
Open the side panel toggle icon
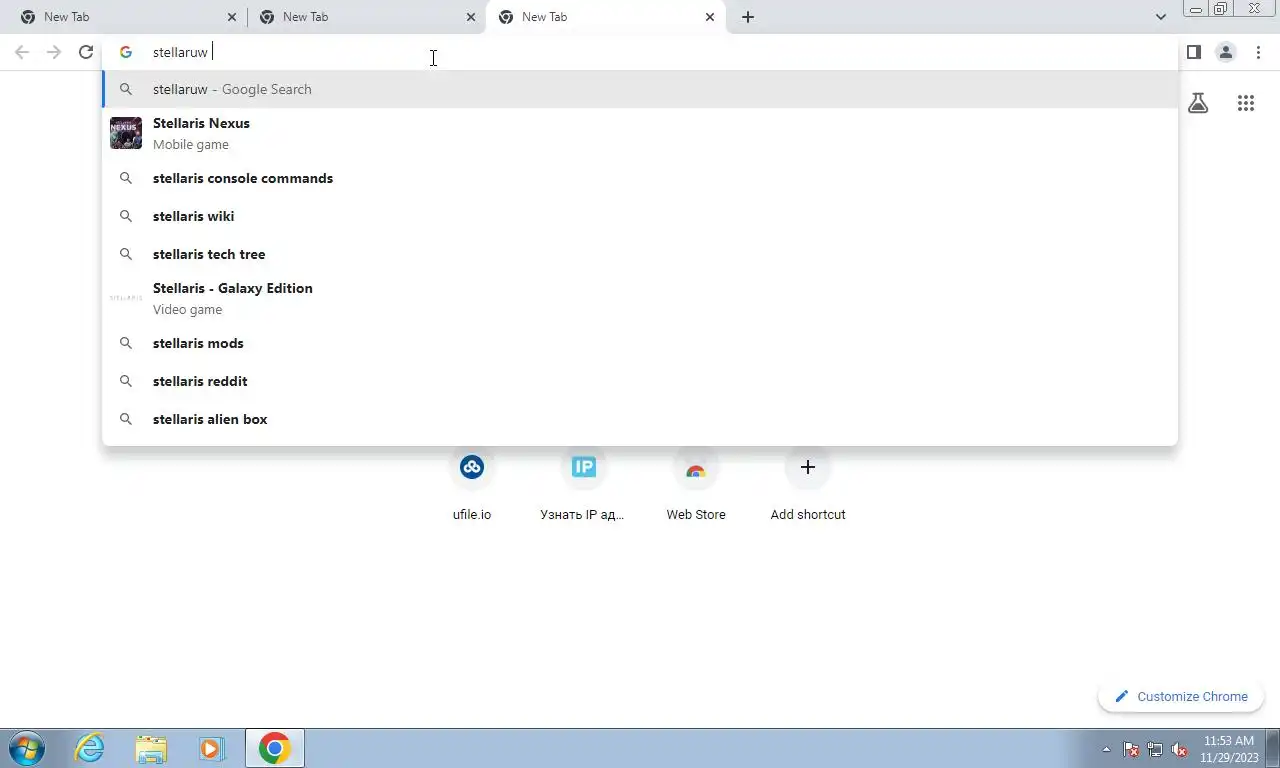click(x=1193, y=52)
